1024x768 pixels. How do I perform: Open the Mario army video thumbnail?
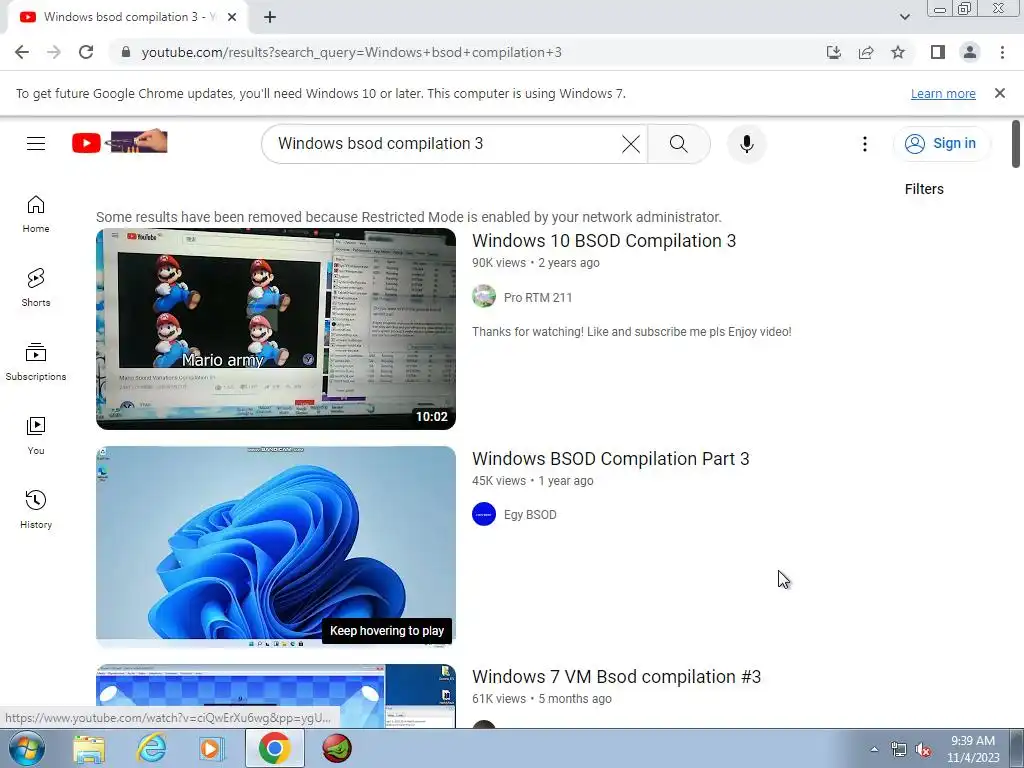click(x=276, y=328)
